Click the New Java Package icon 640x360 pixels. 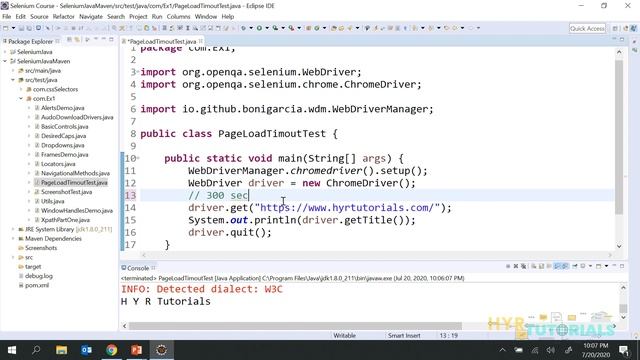click(309, 28)
